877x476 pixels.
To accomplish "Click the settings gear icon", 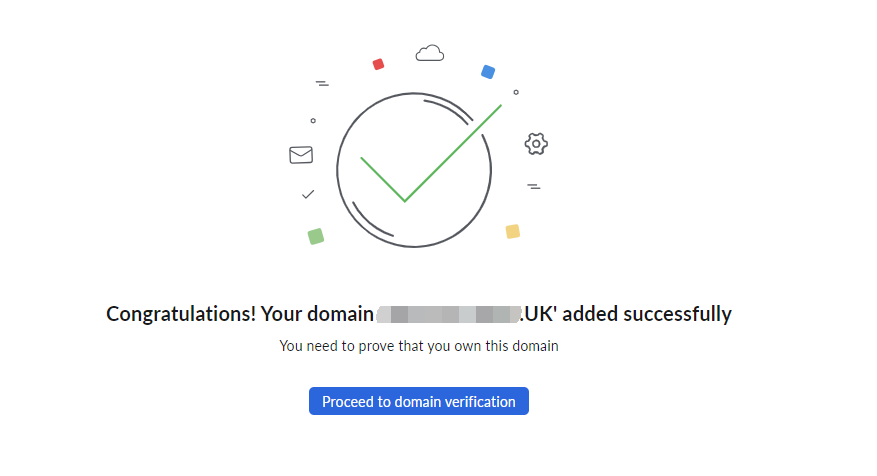I will click(536, 144).
